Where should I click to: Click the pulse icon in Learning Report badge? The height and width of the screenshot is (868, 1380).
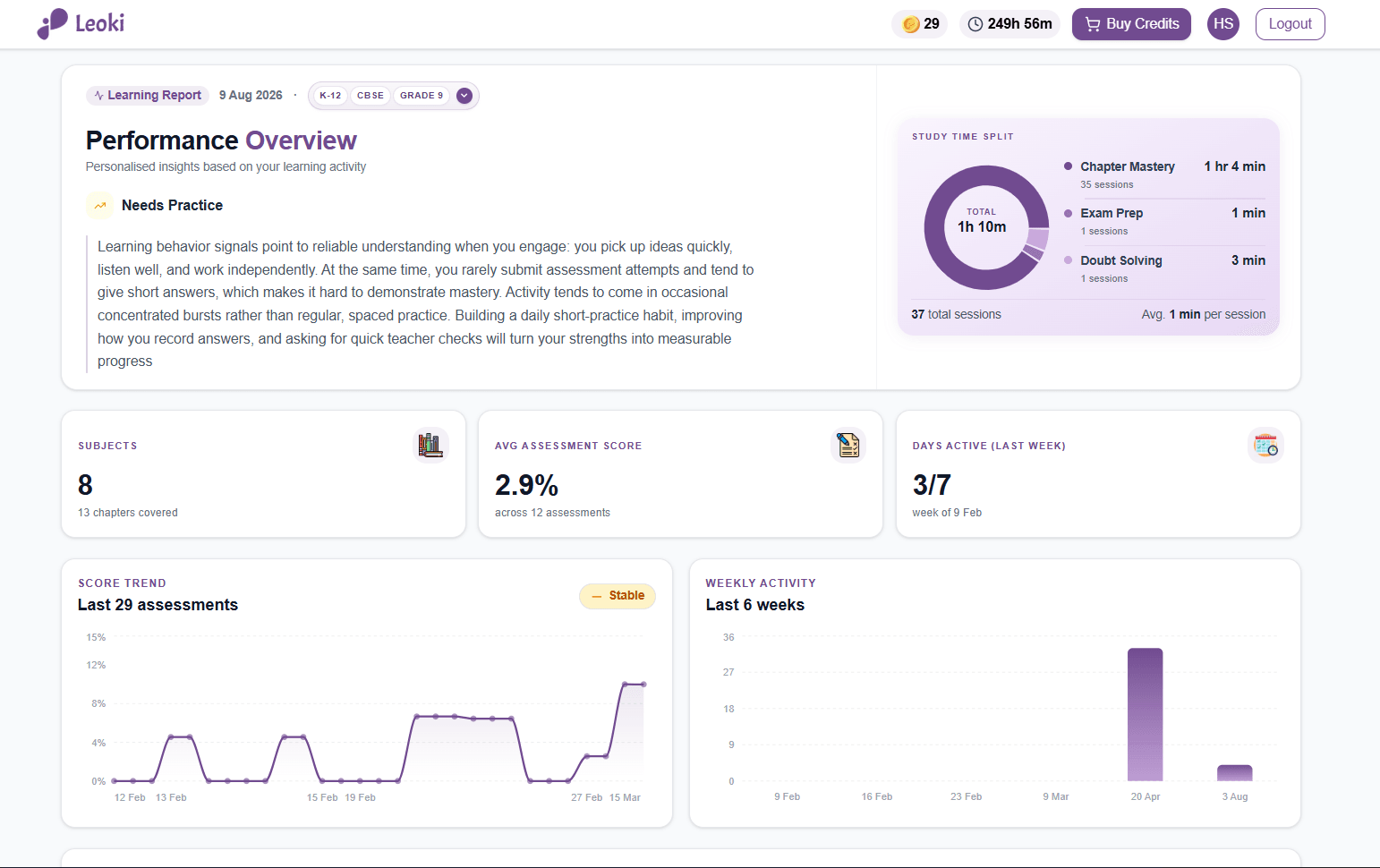[x=98, y=95]
